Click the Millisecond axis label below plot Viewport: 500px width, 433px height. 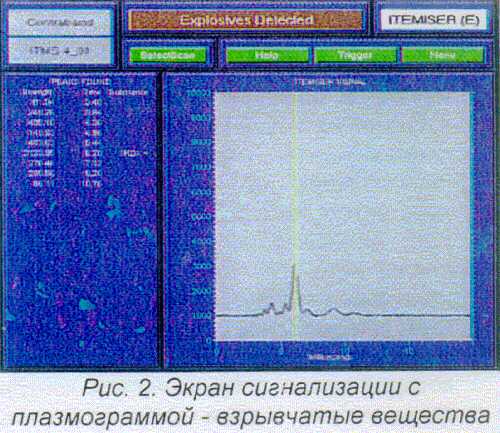tap(329, 357)
